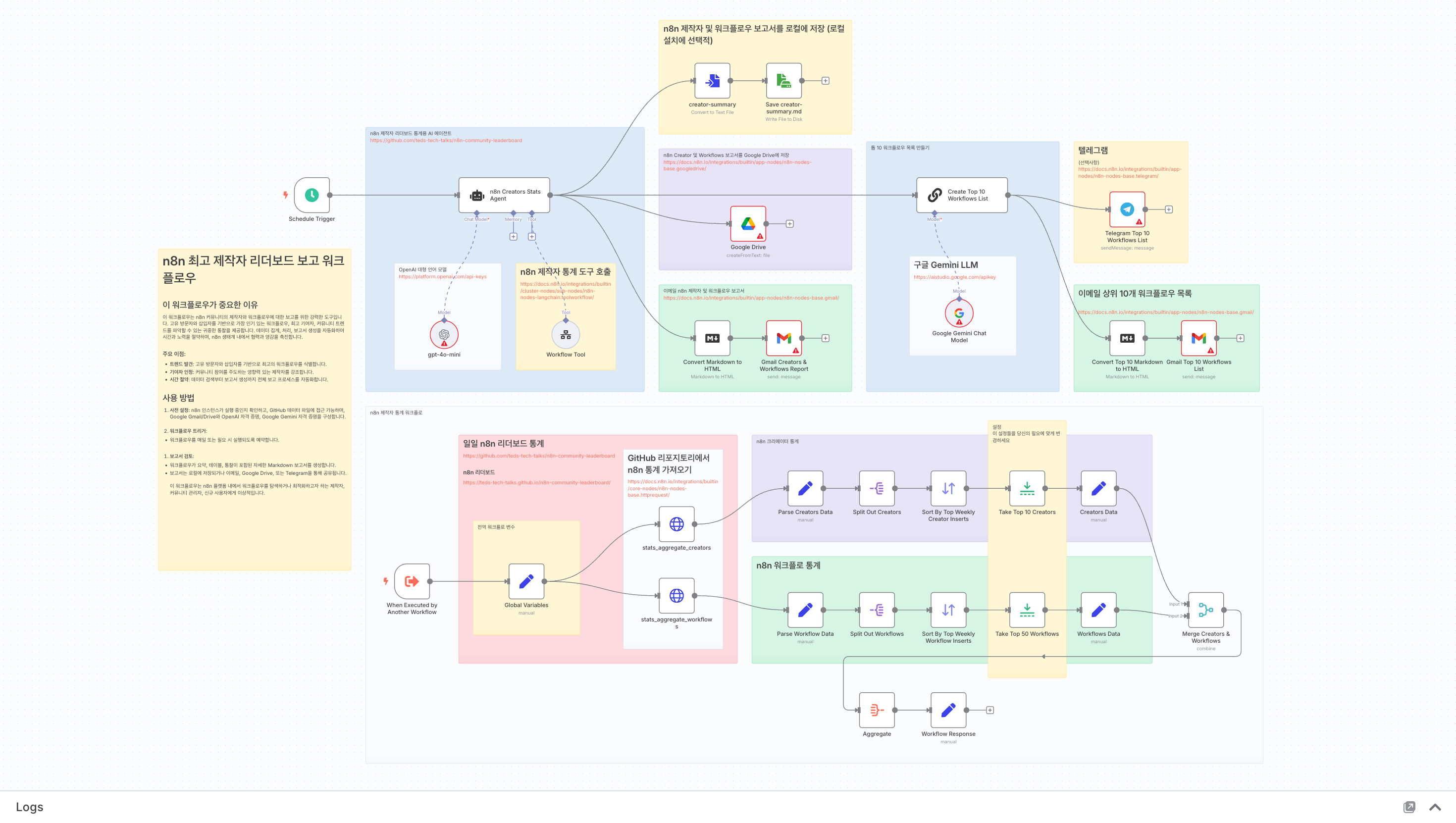The image size is (1456, 823).
Task: Select Sort By Top Weekly Workflow Inserts node
Action: click(x=948, y=610)
